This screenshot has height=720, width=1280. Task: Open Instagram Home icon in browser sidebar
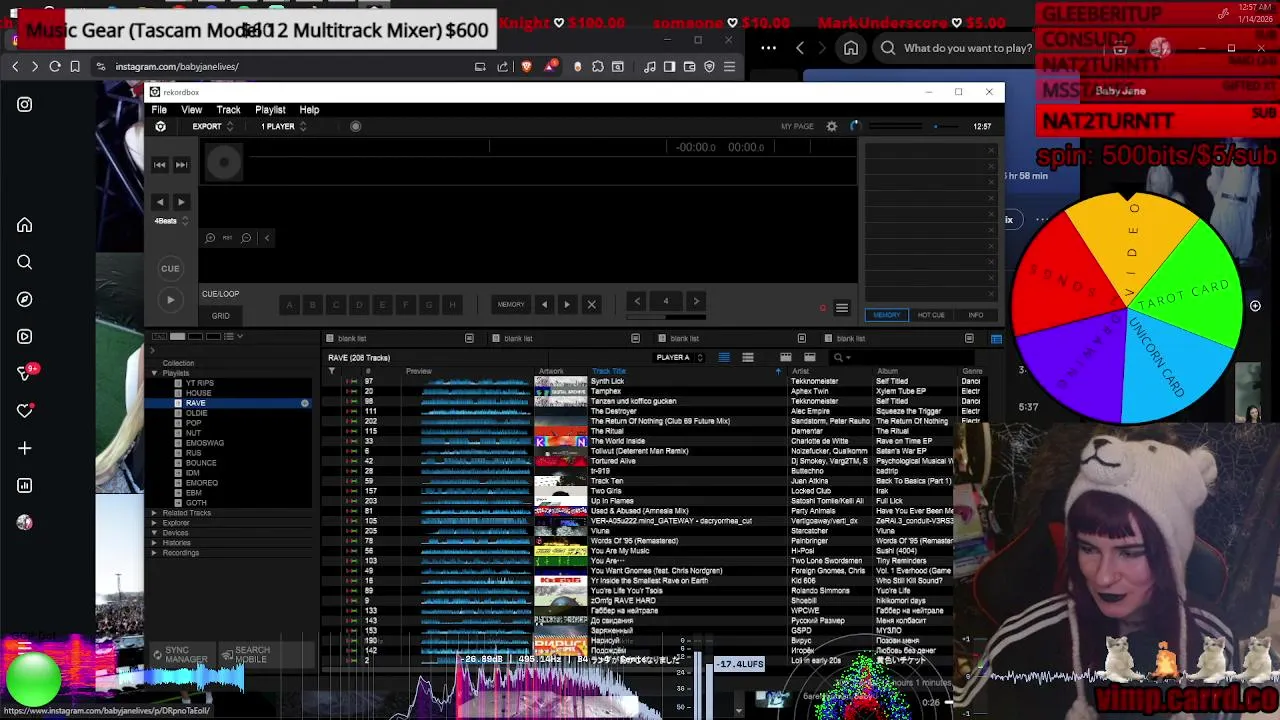(x=25, y=225)
